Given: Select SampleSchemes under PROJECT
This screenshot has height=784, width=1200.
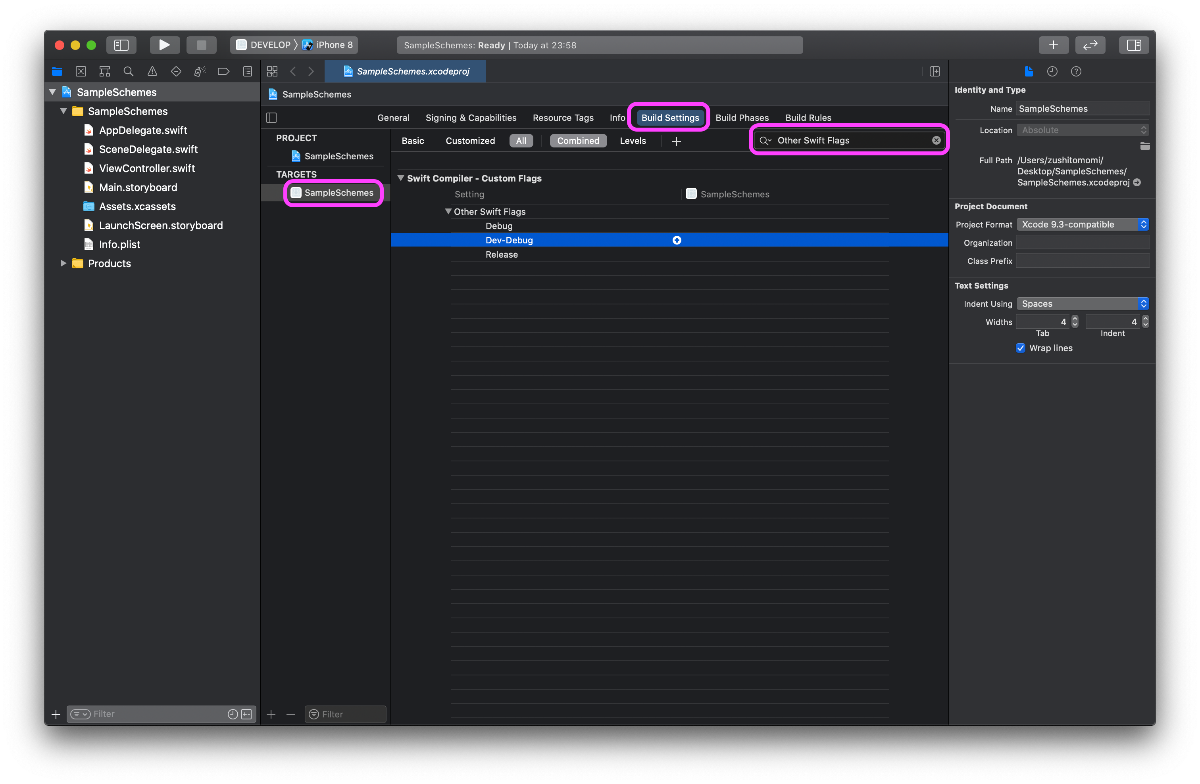Looking at the screenshot, I should [x=331, y=156].
